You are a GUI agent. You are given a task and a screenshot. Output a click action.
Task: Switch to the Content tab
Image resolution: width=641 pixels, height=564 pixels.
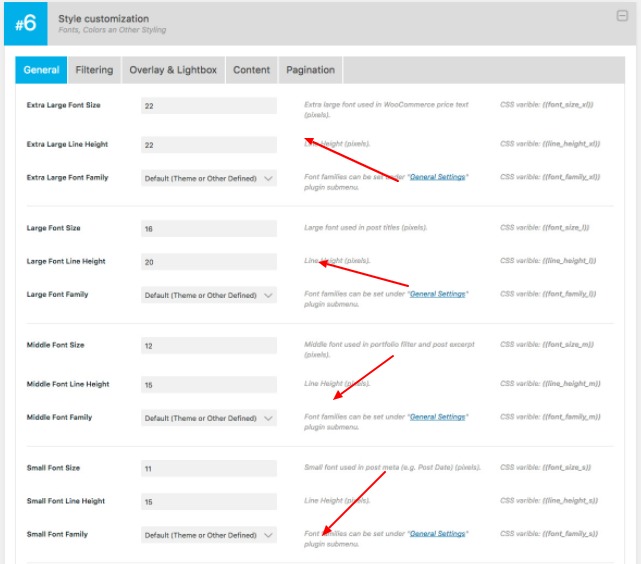coord(251,70)
